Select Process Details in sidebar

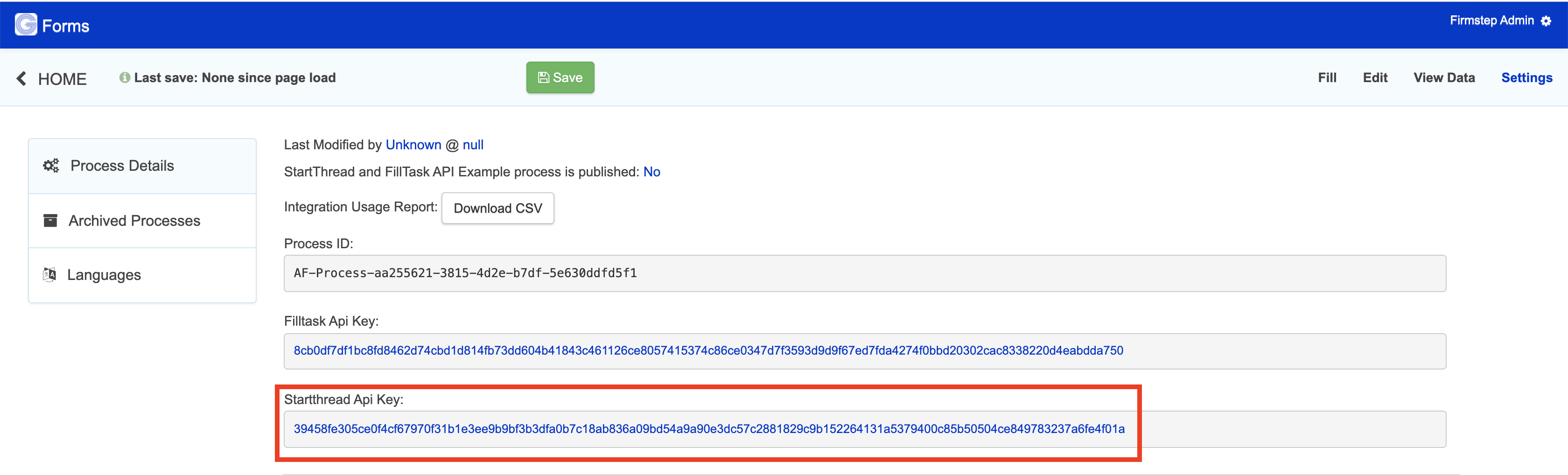coord(142,166)
